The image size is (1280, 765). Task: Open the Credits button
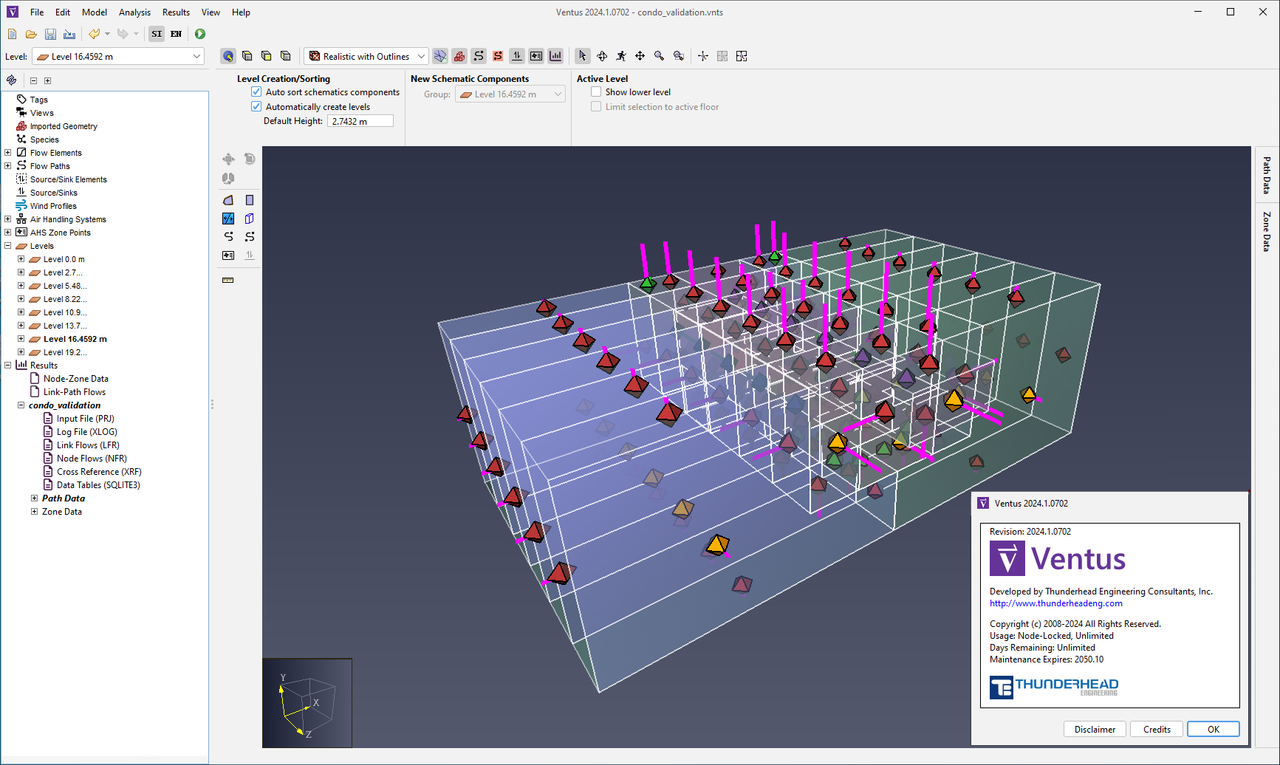point(1157,729)
